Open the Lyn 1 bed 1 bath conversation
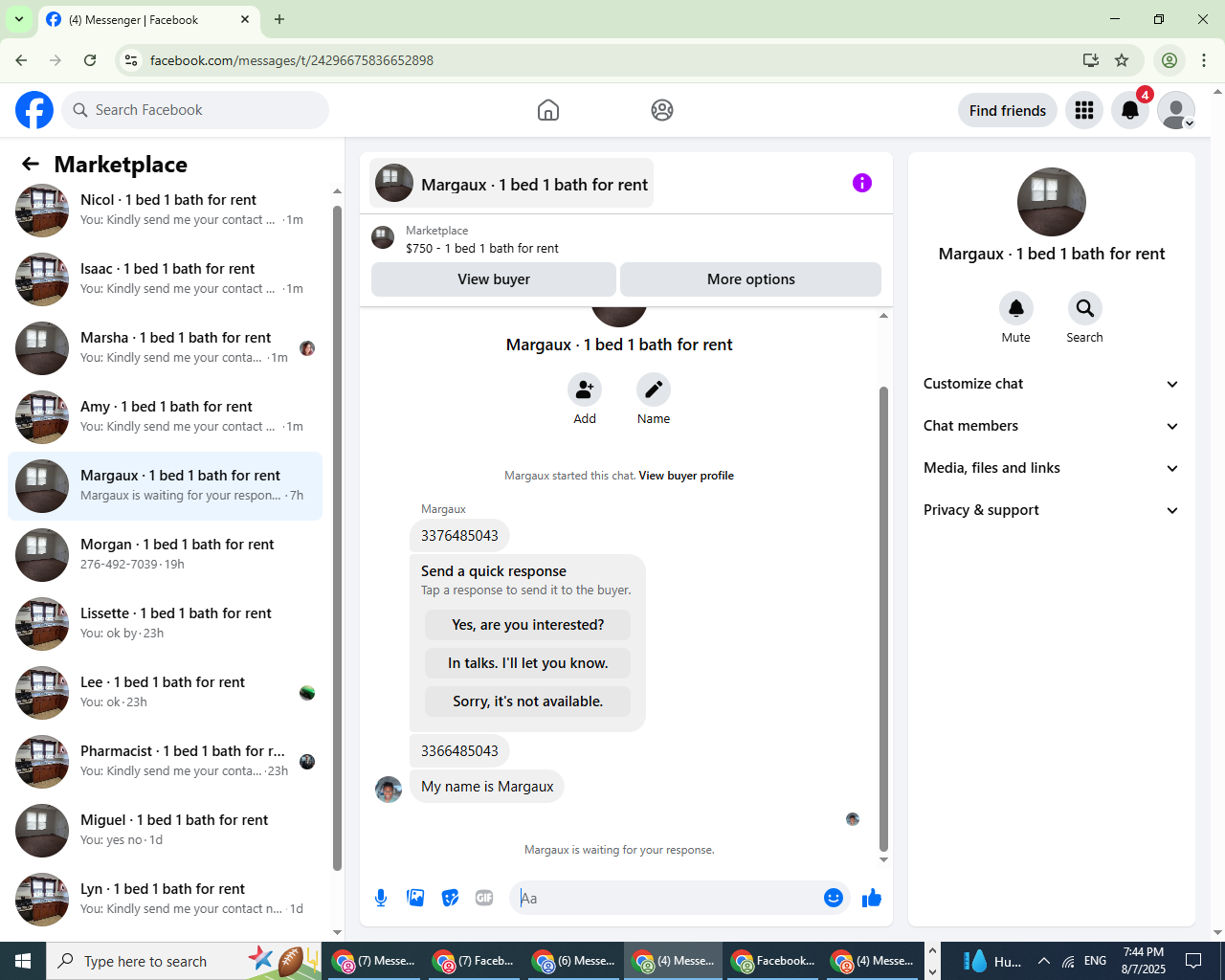This screenshot has height=980, width=1225. [x=165, y=900]
